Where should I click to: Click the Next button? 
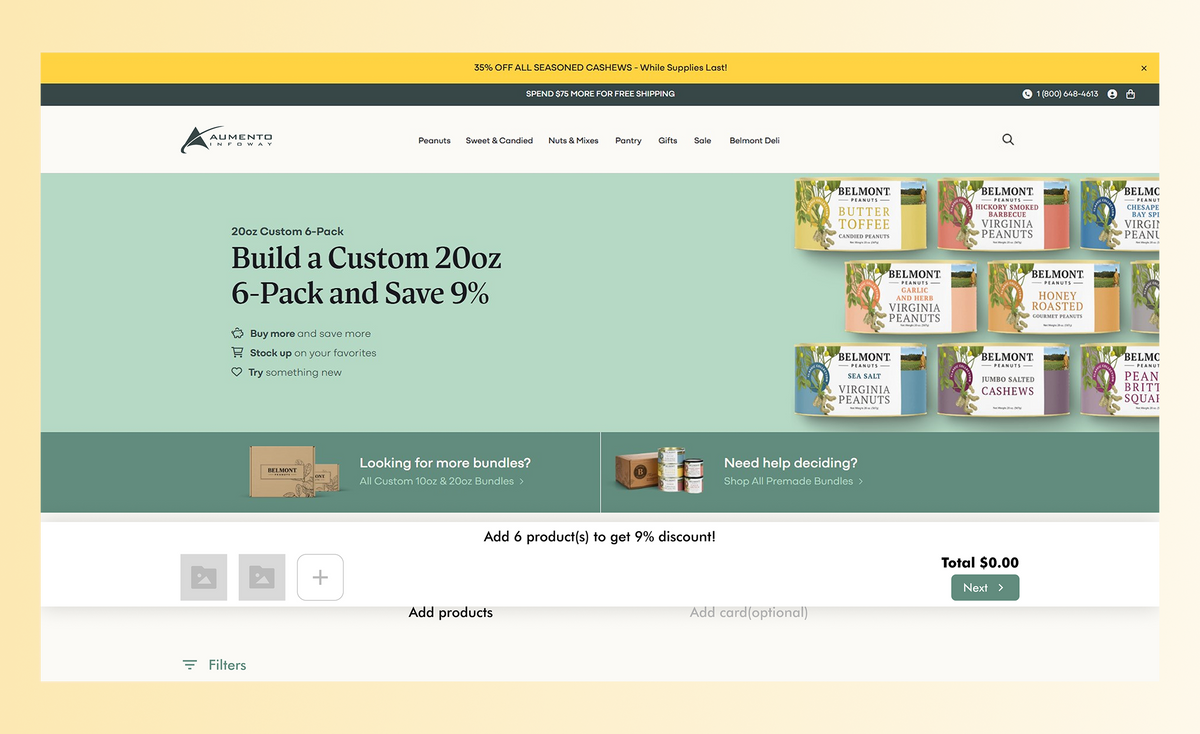[985, 588]
